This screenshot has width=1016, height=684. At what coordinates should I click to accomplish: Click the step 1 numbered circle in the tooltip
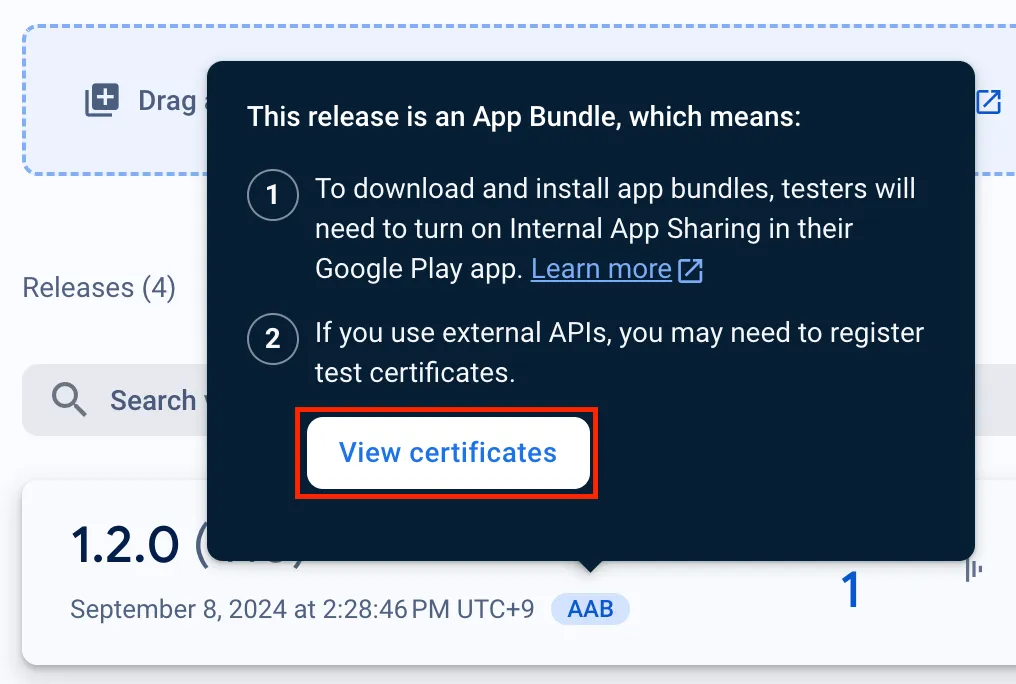tap(272, 196)
